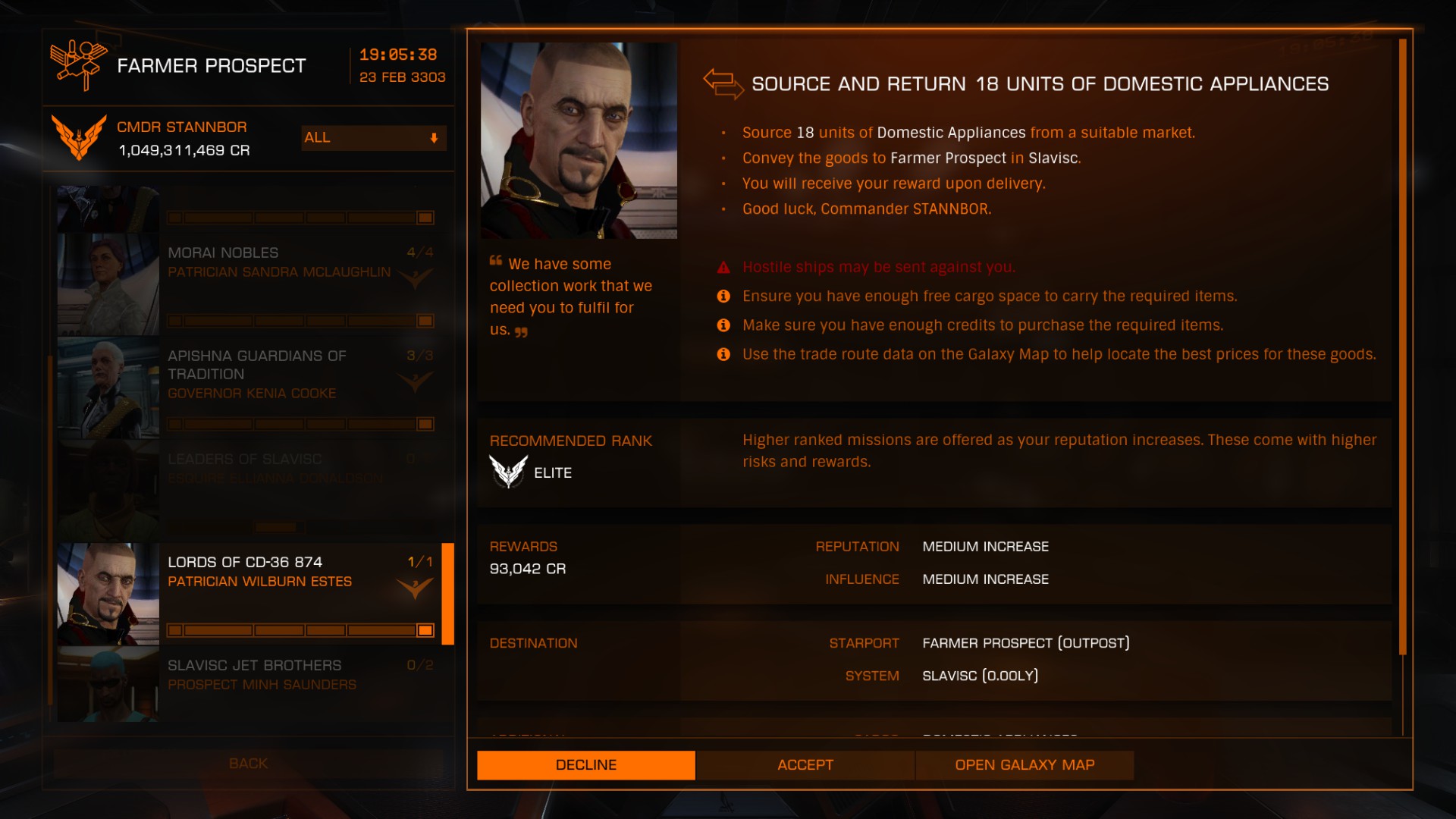
Task: Decline the mission offer
Action: [x=585, y=765]
